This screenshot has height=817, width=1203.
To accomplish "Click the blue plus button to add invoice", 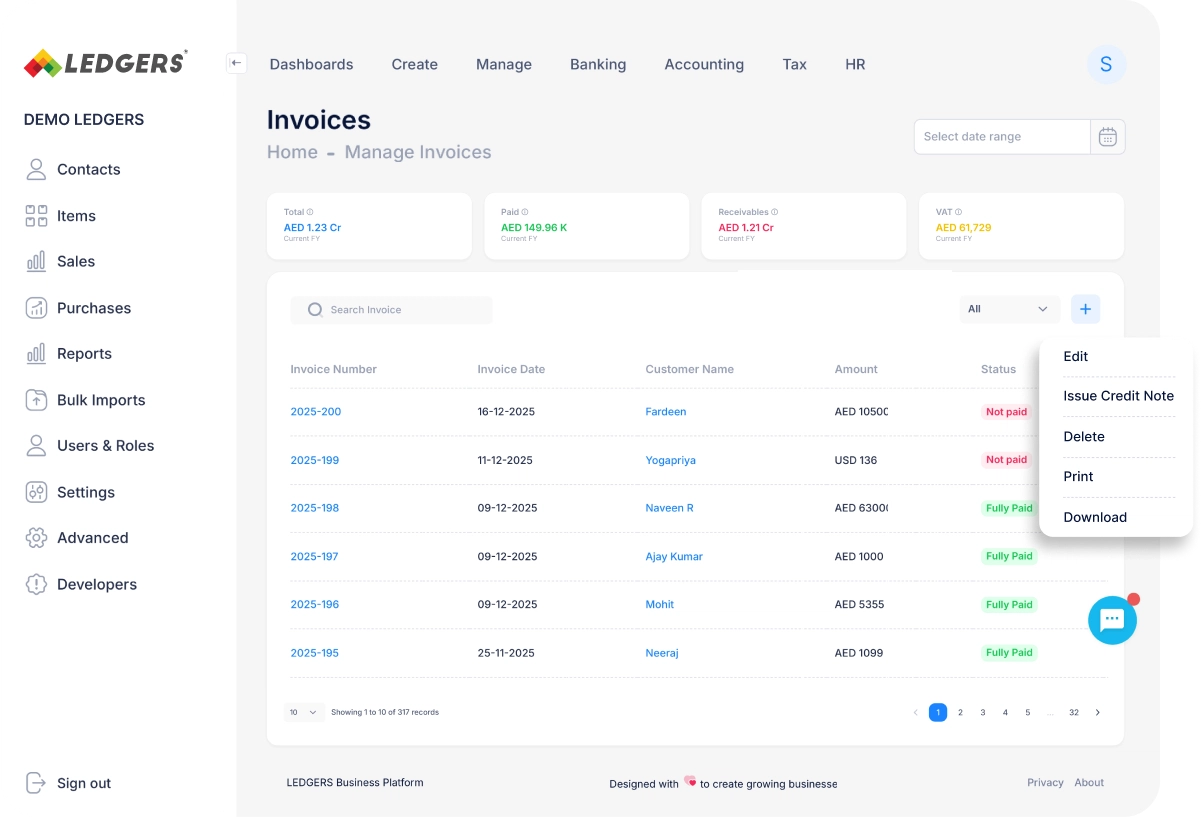I will coord(1085,309).
